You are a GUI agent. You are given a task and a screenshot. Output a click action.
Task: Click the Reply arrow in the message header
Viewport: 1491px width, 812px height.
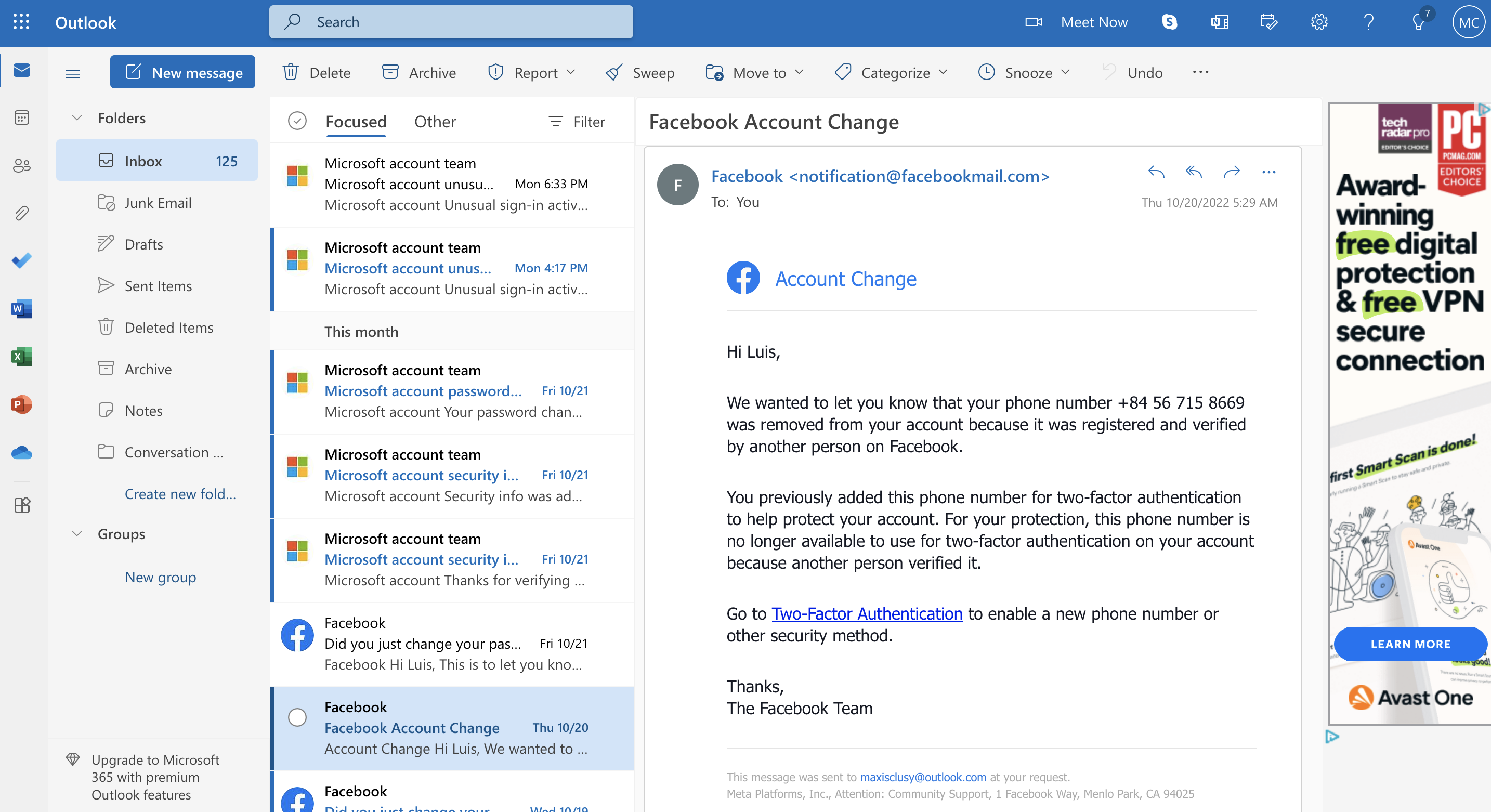(x=1156, y=172)
